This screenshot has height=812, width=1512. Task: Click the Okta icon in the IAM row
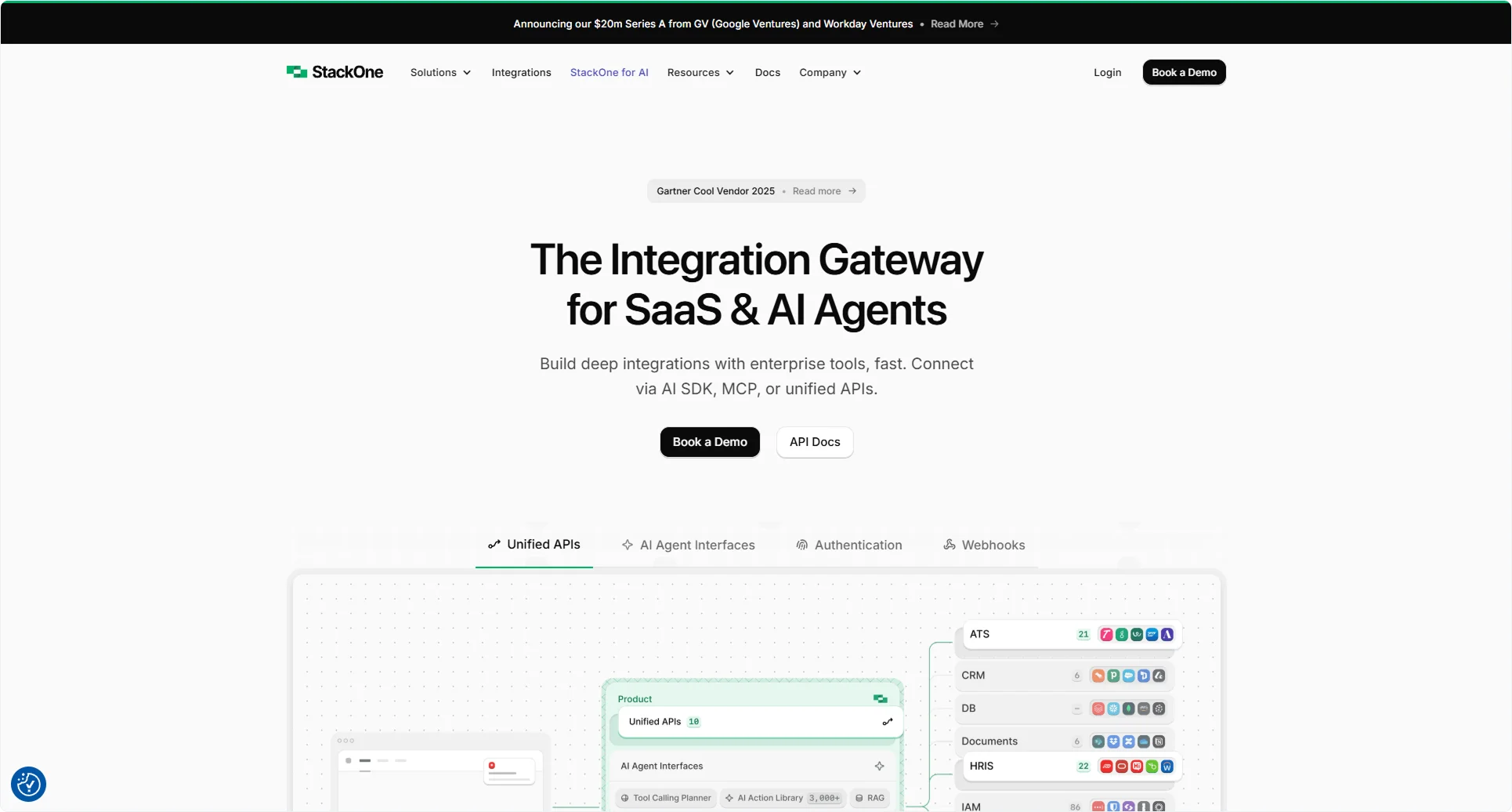point(1159,806)
